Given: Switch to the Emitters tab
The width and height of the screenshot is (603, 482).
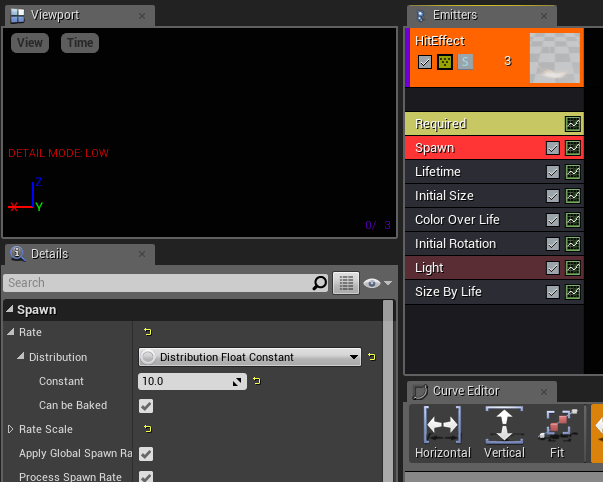Looking at the screenshot, I should 481,16.
